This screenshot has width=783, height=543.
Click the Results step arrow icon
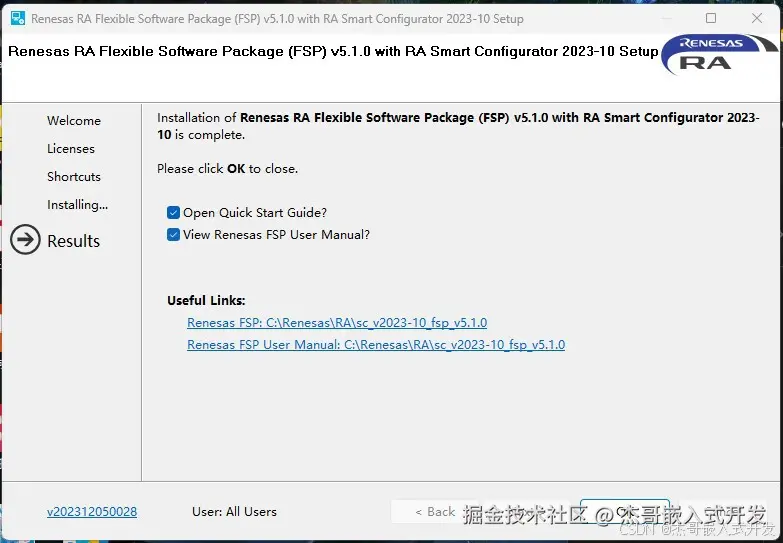25,240
